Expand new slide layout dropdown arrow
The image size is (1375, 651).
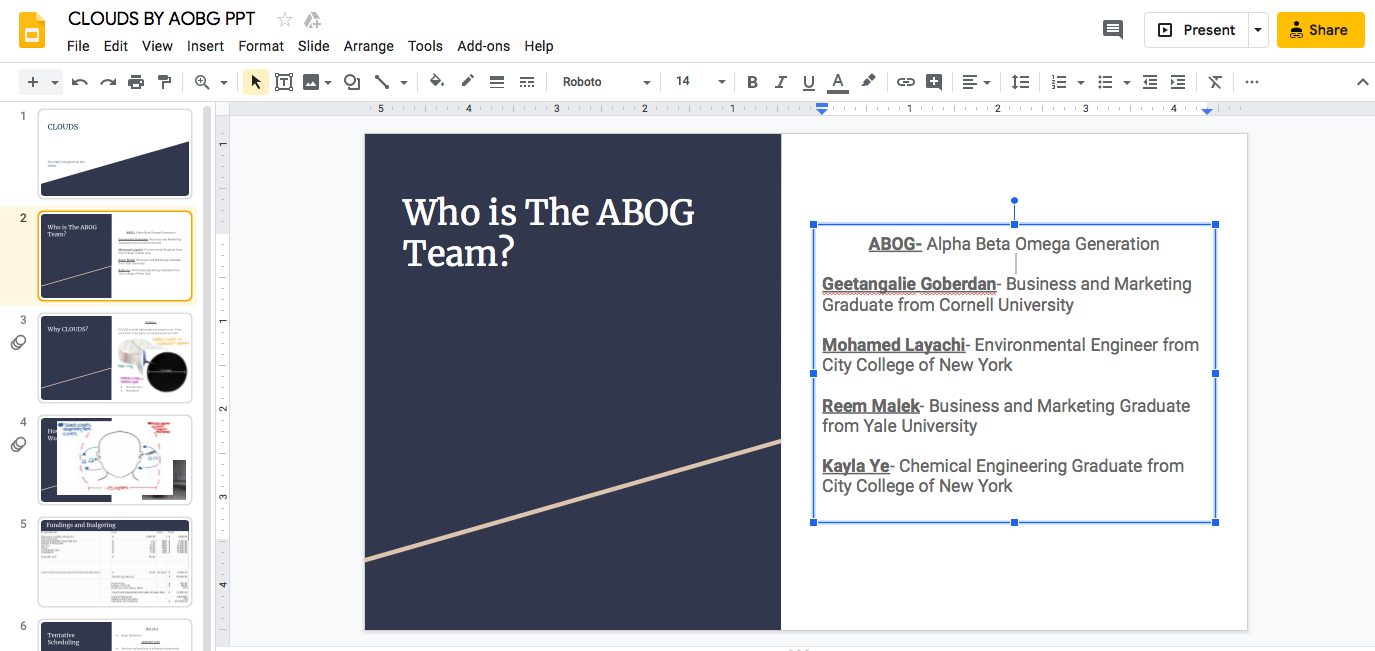tap(55, 82)
